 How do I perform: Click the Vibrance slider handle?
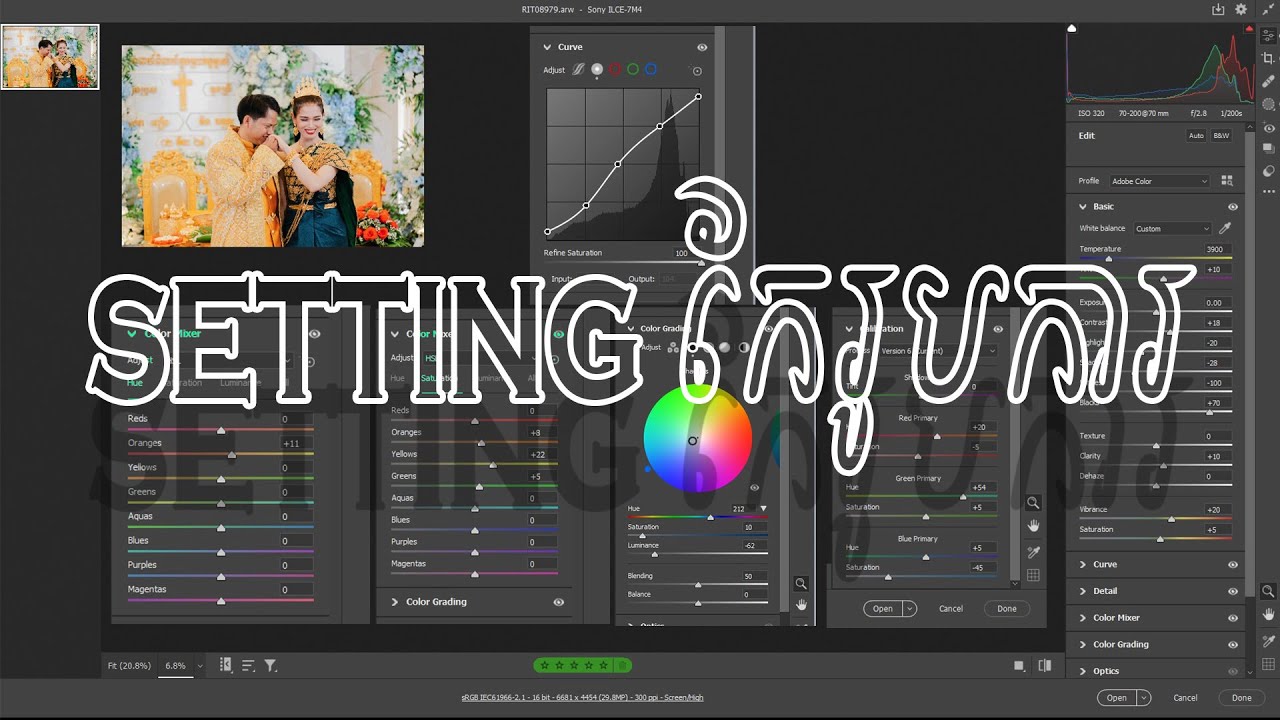click(x=1171, y=519)
